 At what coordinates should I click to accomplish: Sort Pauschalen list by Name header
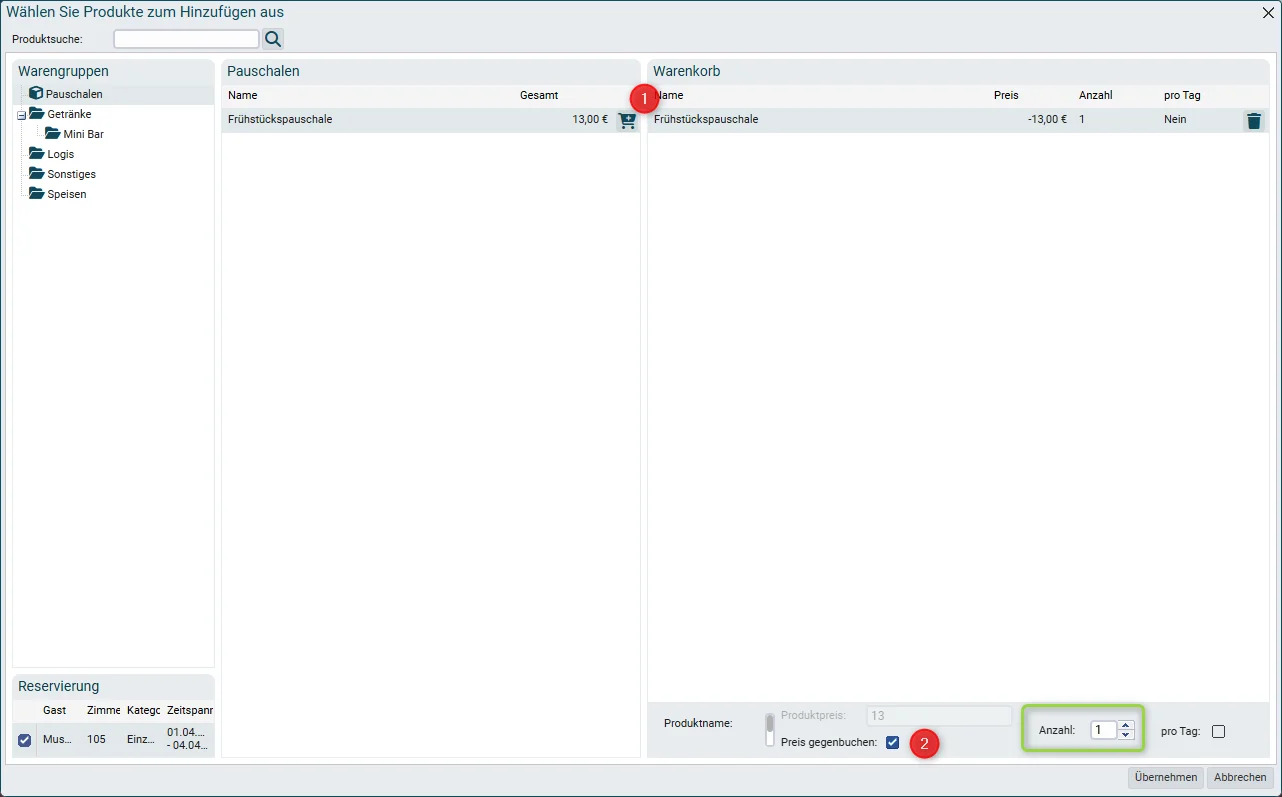coord(243,95)
